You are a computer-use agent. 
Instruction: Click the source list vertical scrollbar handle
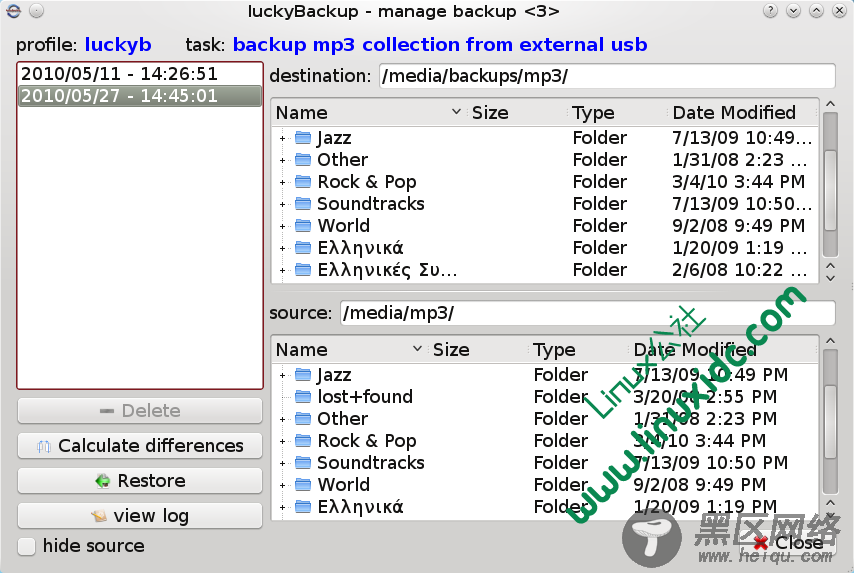831,422
